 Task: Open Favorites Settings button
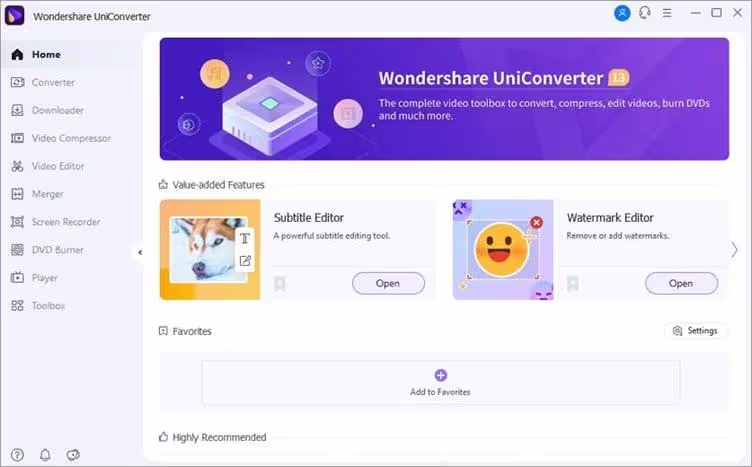(x=695, y=331)
